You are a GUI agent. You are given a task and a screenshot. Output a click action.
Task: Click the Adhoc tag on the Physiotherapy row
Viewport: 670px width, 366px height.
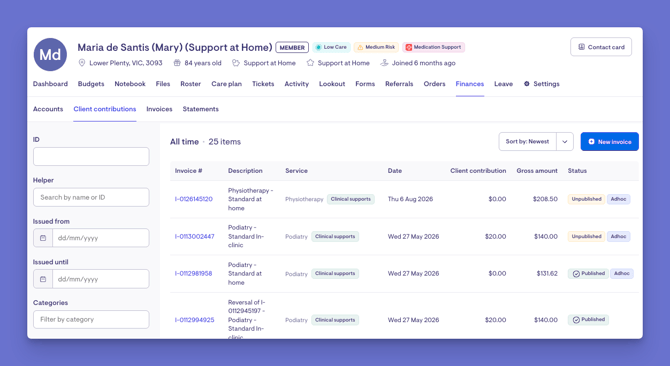tap(618, 199)
